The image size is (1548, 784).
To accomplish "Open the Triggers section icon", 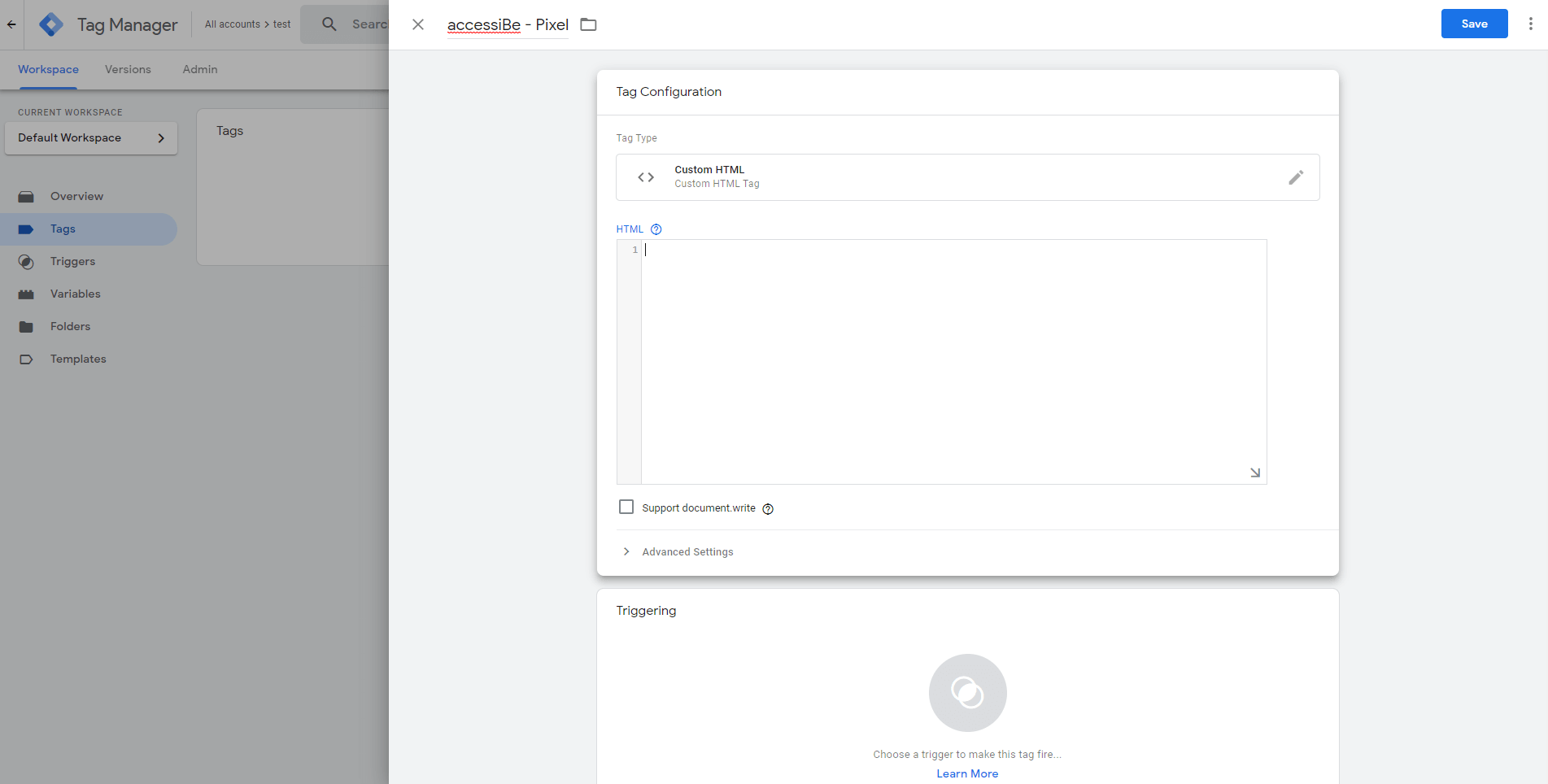I will 25,261.
